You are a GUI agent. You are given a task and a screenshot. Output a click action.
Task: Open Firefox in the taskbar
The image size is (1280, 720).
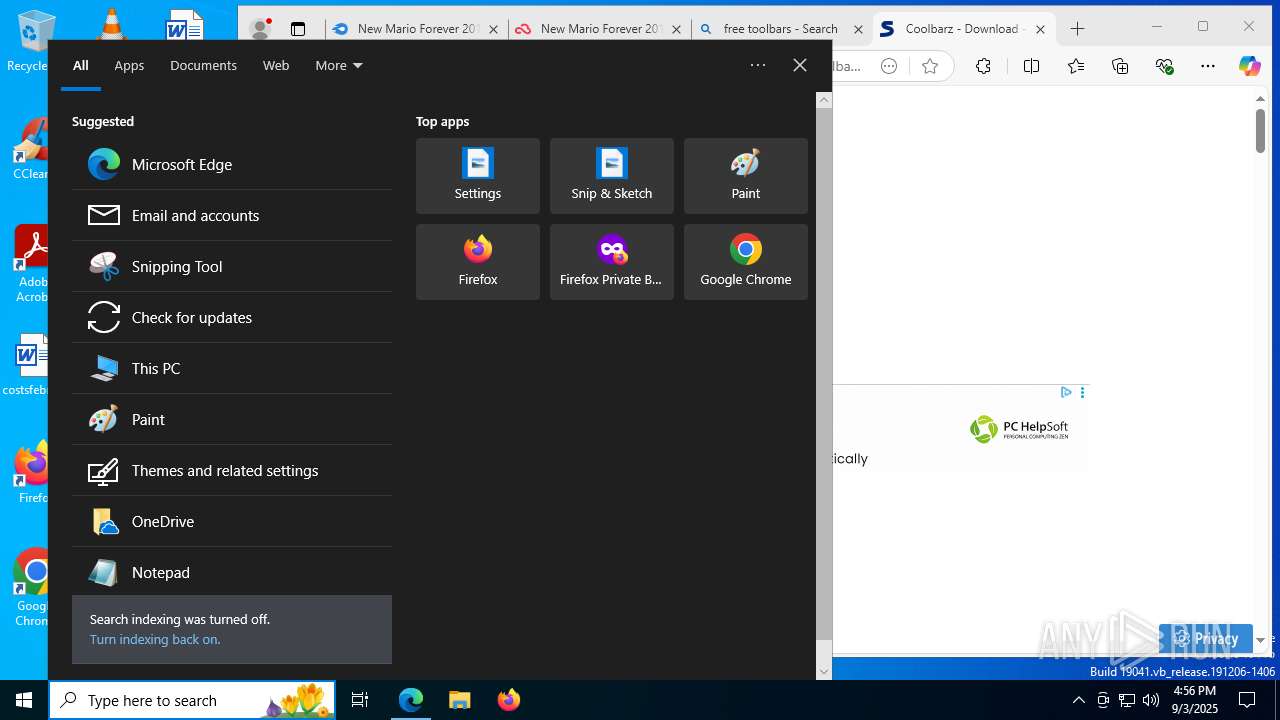tap(508, 700)
